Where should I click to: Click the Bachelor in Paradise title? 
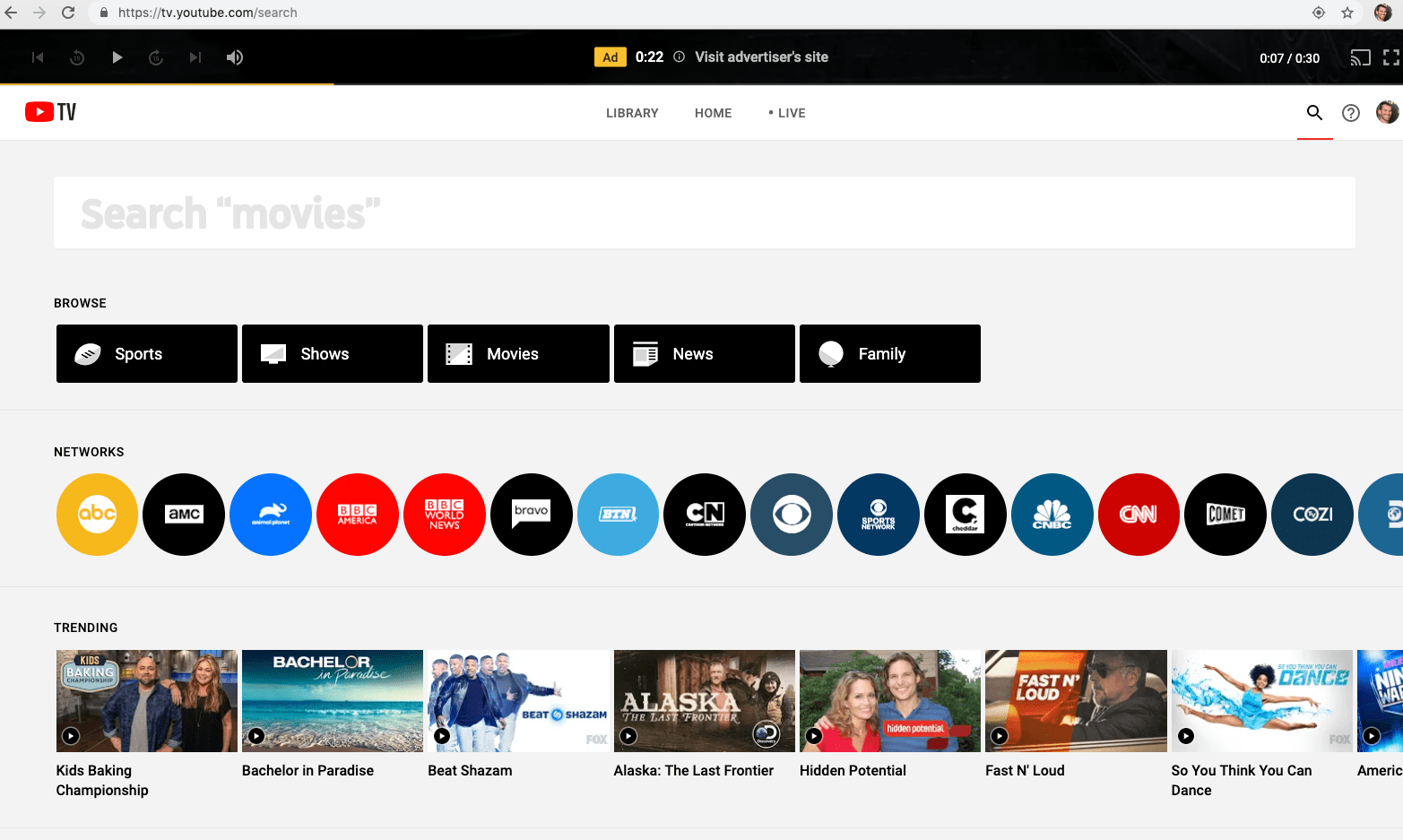tap(307, 770)
